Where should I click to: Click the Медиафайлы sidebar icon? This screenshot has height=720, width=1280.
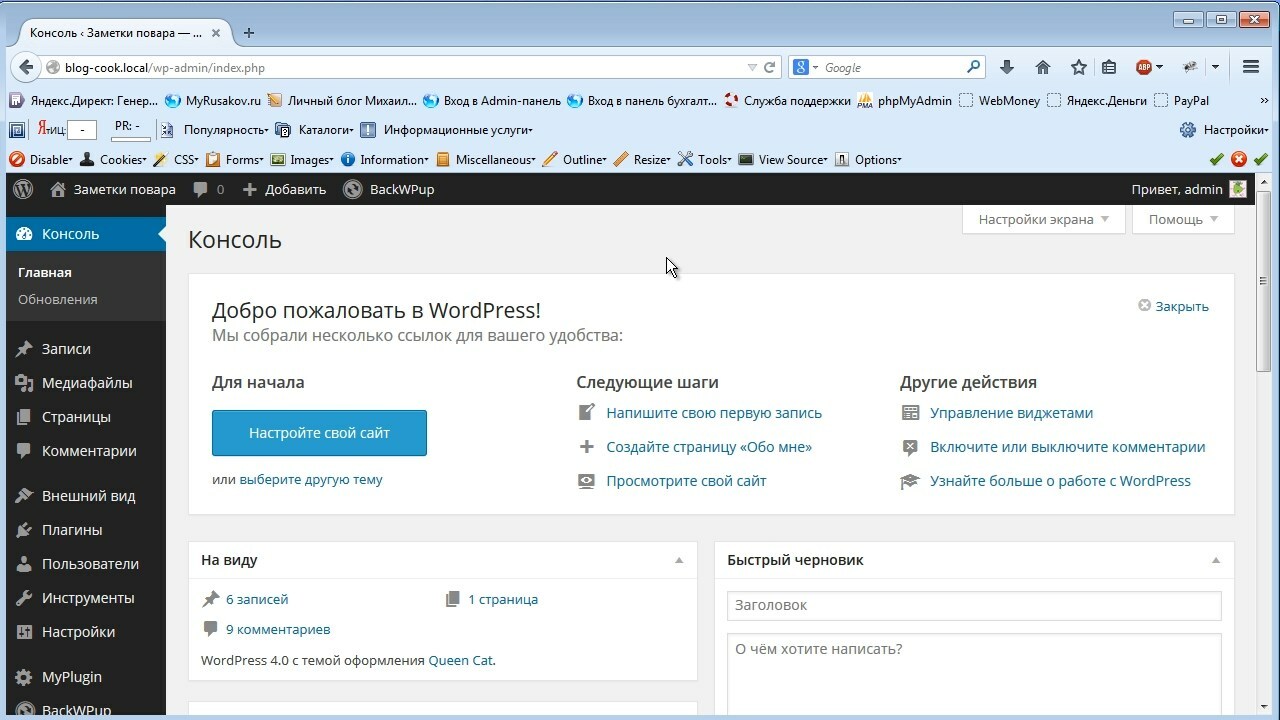[x=25, y=383]
